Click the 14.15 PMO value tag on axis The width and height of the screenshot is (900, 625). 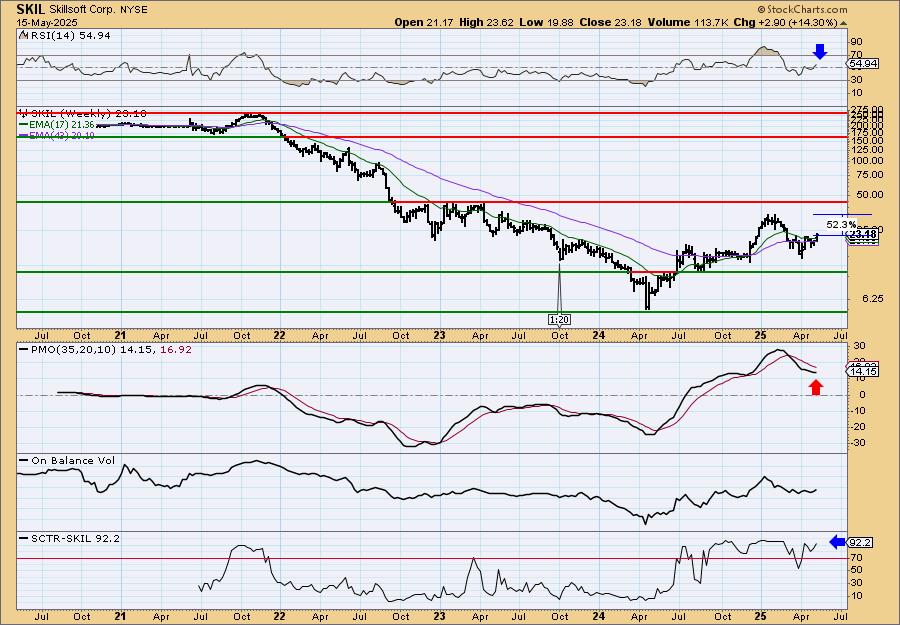coord(864,372)
